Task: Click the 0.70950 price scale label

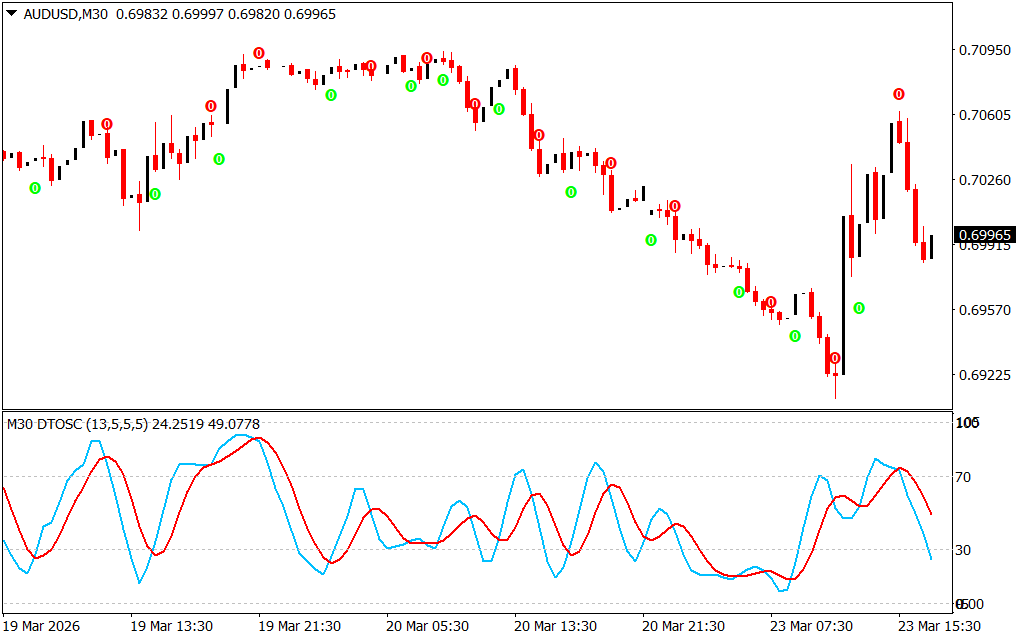Action: (985, 50)
